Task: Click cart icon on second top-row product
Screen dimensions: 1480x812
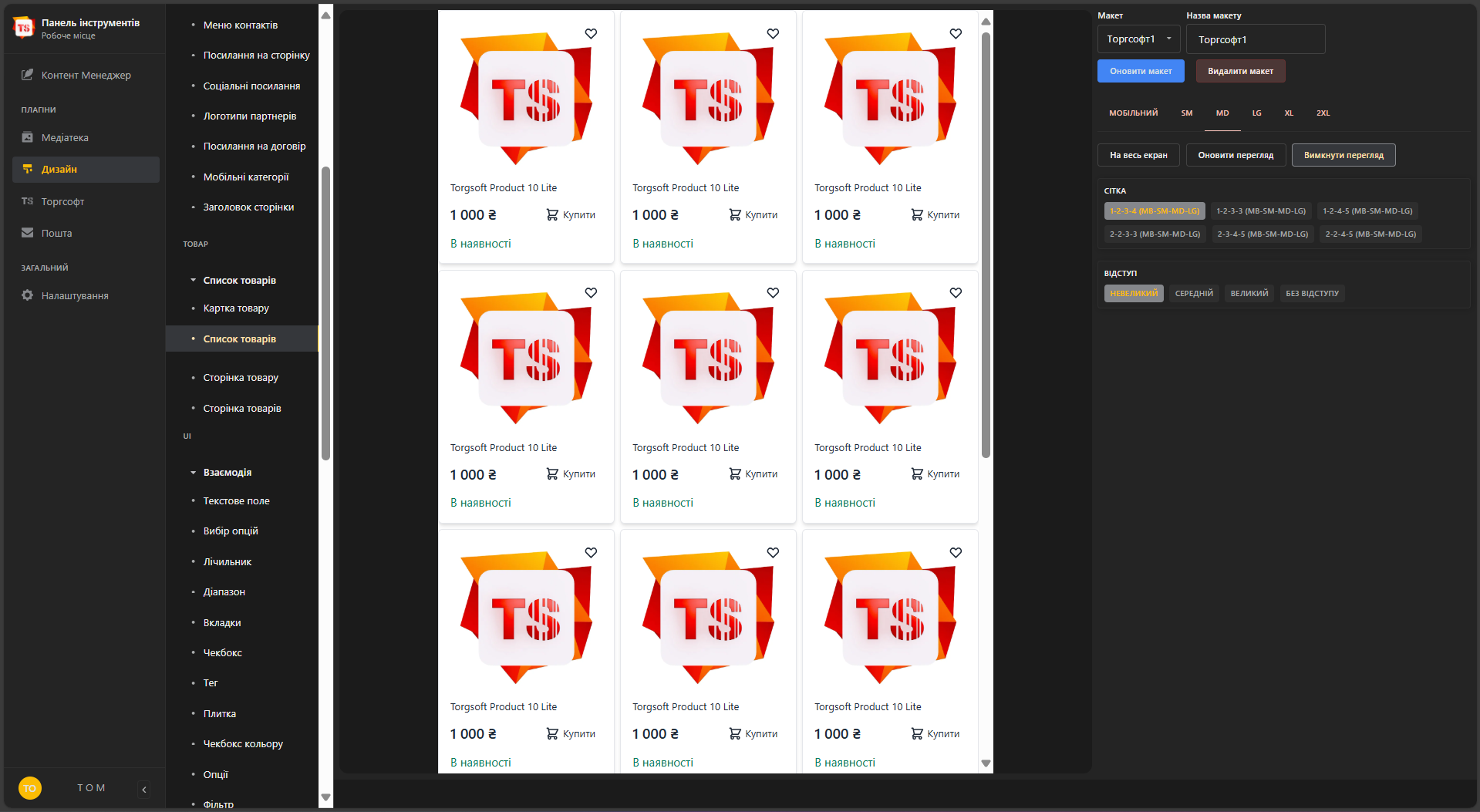Action: tap(735, 214)
